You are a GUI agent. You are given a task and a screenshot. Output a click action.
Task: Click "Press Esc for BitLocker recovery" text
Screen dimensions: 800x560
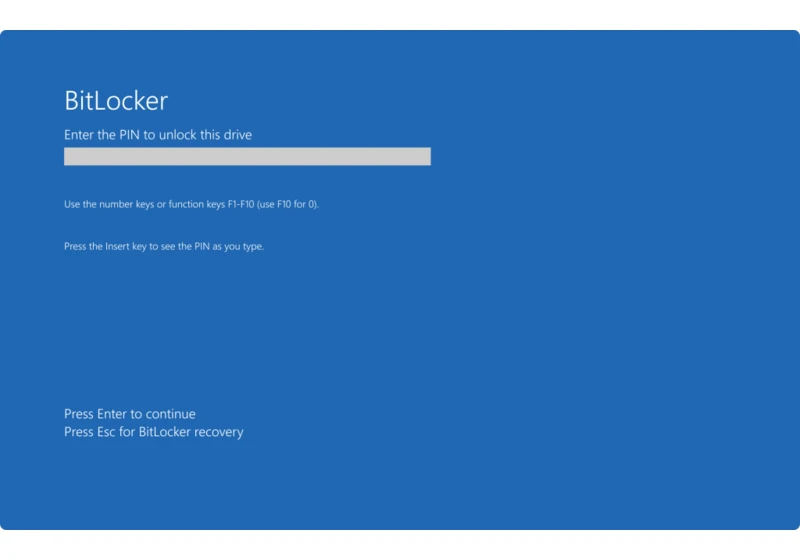click(154, 432)
